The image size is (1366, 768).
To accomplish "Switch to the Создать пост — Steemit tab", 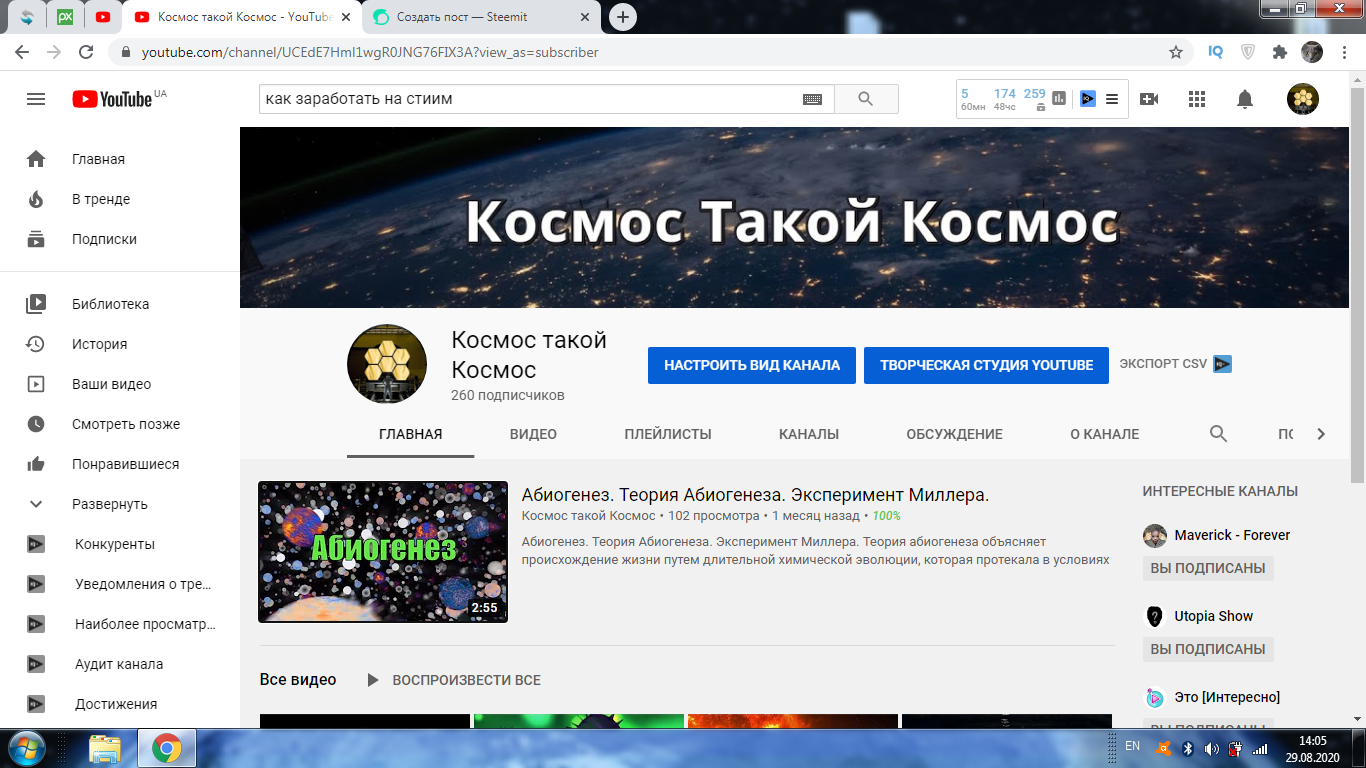I will 482,17.
